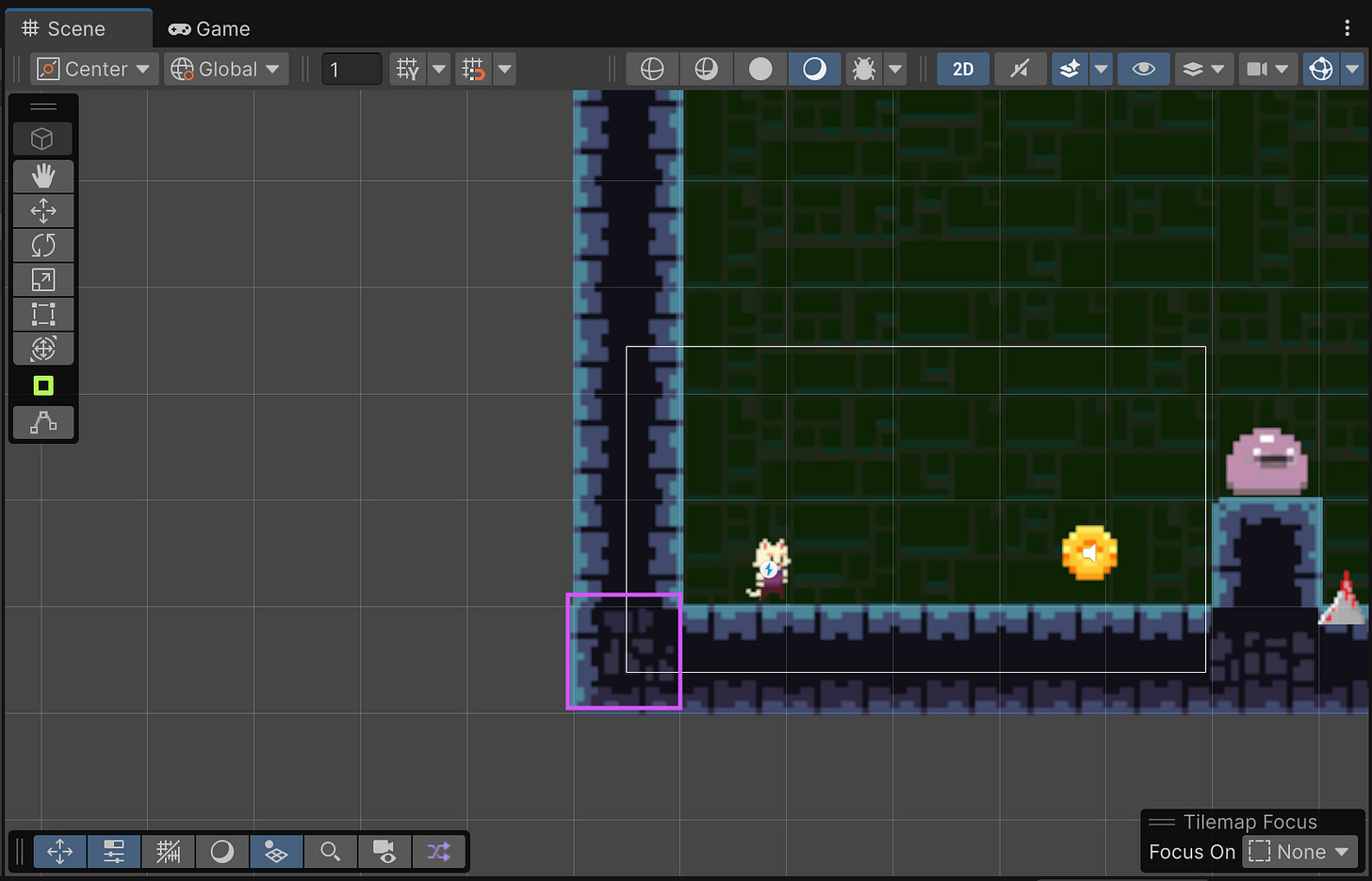This screenshot has width=1372, height=881.
Task: Open the scene search magnifier in the bottom toolbar
Action: pos(330,851)
